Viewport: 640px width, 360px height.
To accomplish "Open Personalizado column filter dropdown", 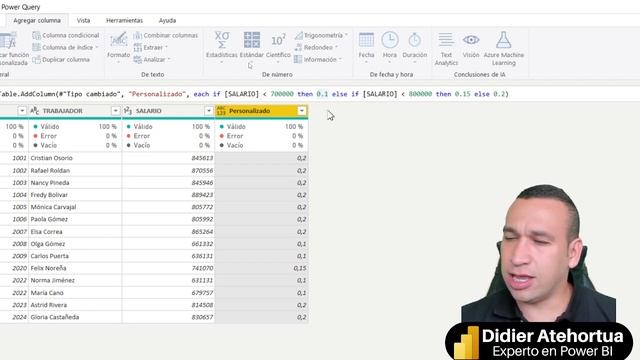I will tap(302, 111).
